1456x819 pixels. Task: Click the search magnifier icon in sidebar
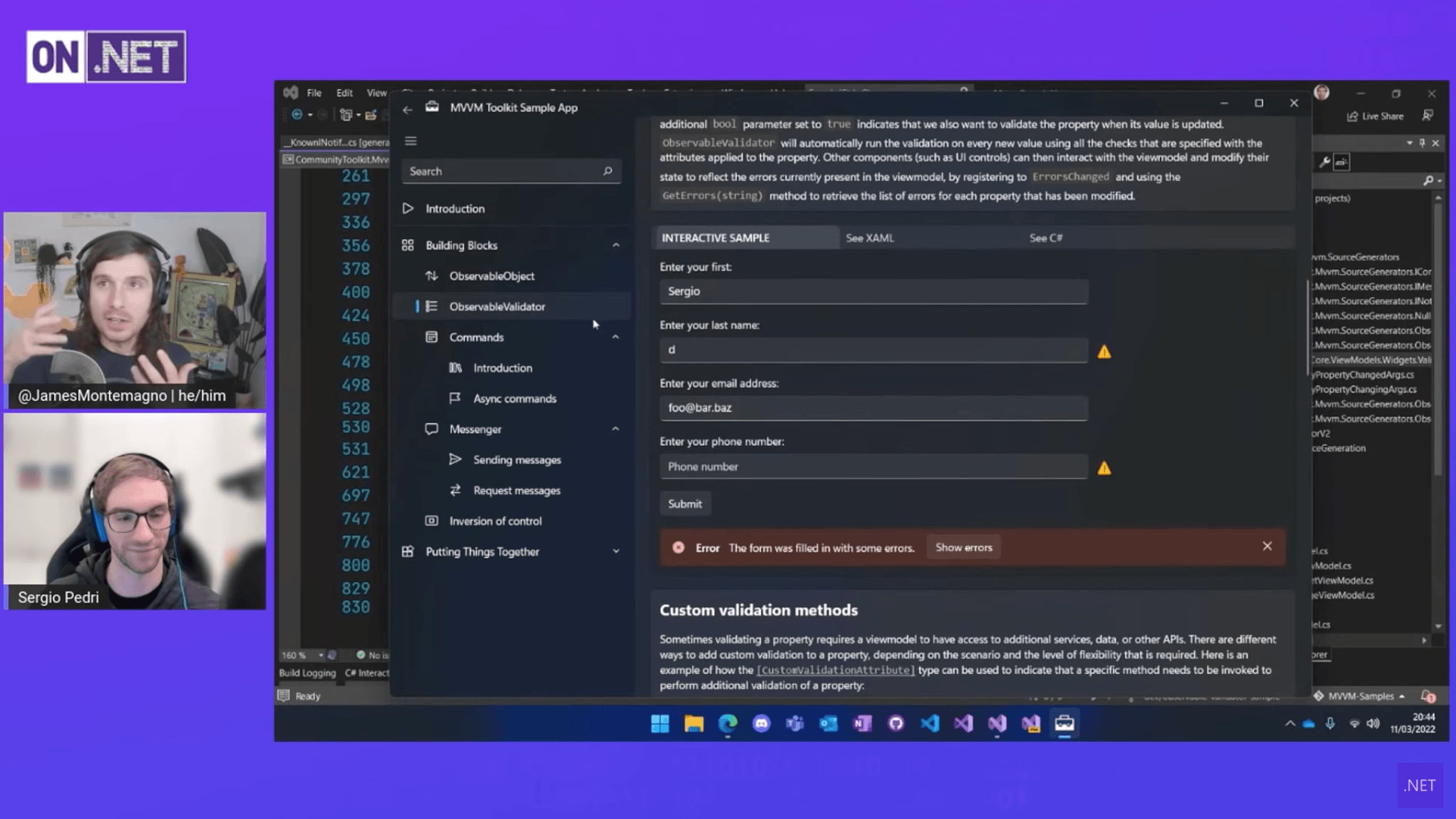(607, 171)
